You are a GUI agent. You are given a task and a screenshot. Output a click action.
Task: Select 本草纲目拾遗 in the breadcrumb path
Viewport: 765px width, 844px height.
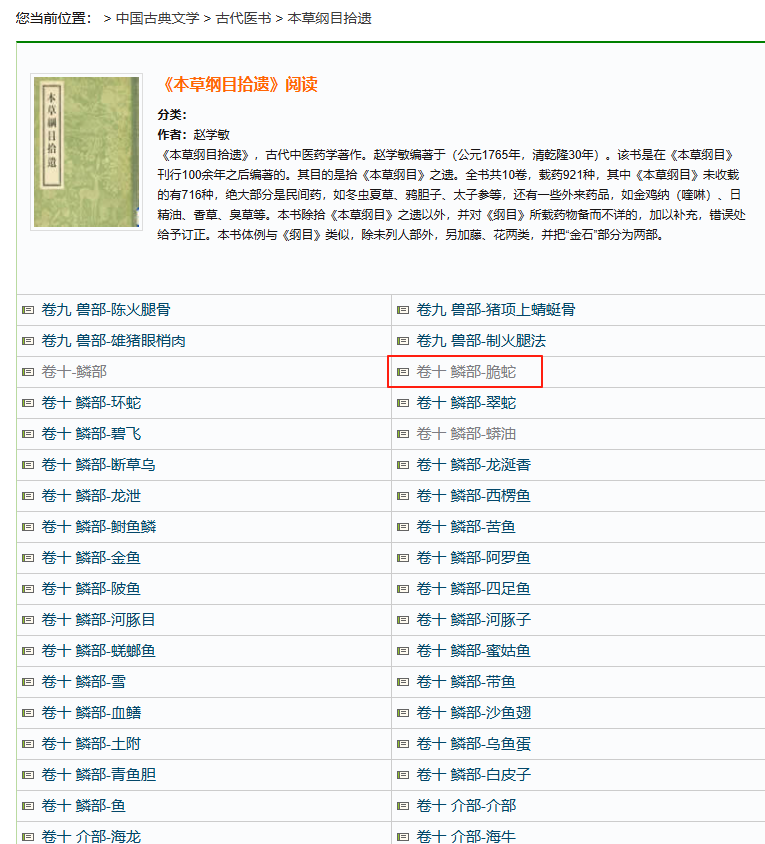330,18
